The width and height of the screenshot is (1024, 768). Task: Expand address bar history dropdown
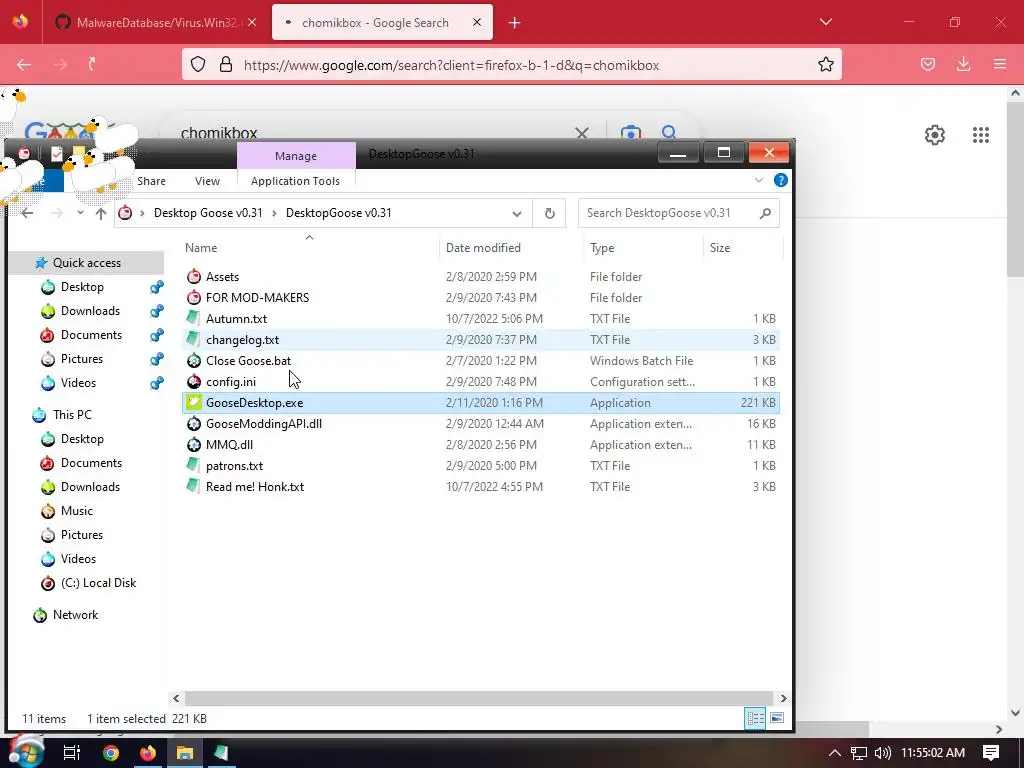pyautogui.click(x=517, y=214)
